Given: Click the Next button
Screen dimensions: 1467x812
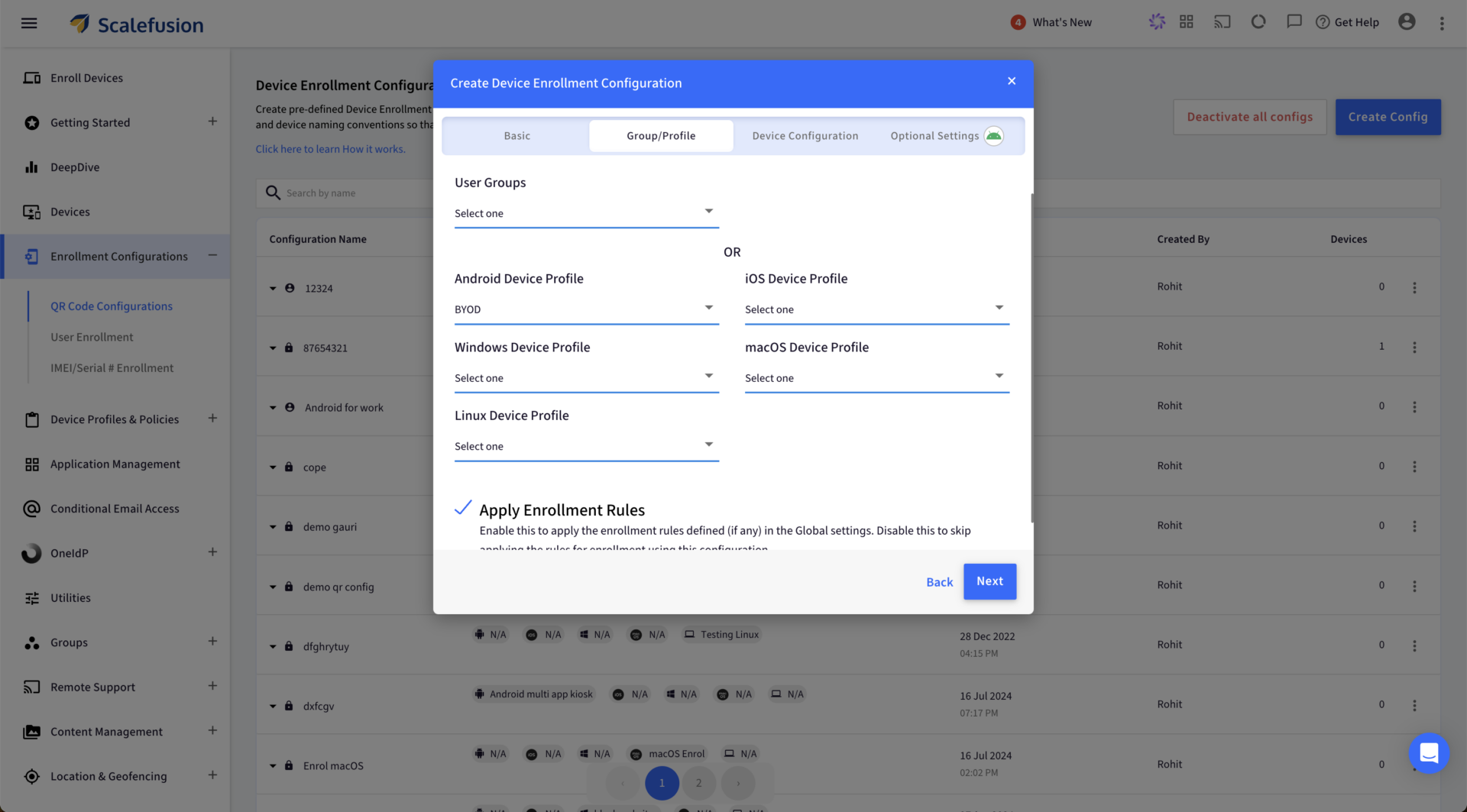Looking at the screenshot, I should (x=989, y=581).
